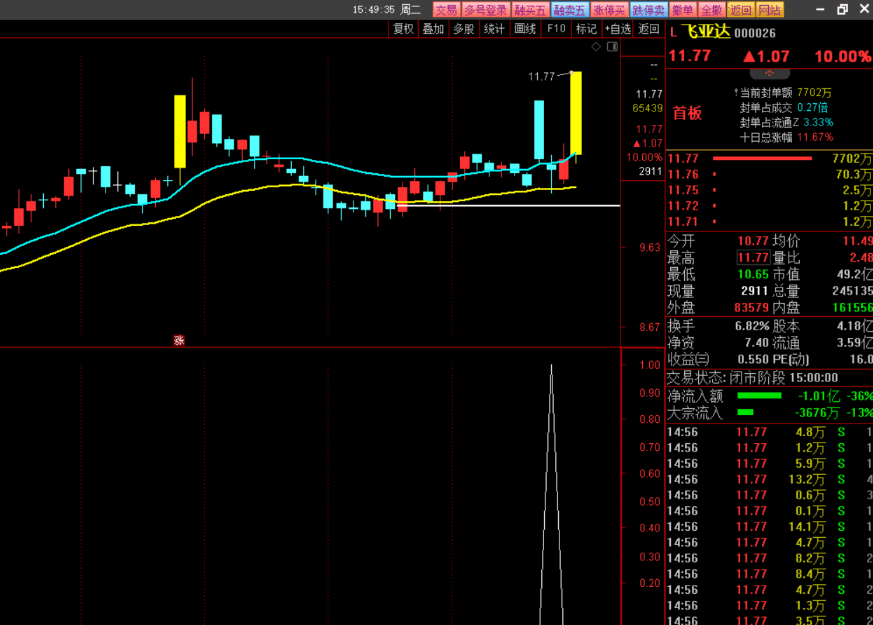Toggle the side panel layout icon
The height and width of the screenshot is (625, 873).
click(612, 47)
